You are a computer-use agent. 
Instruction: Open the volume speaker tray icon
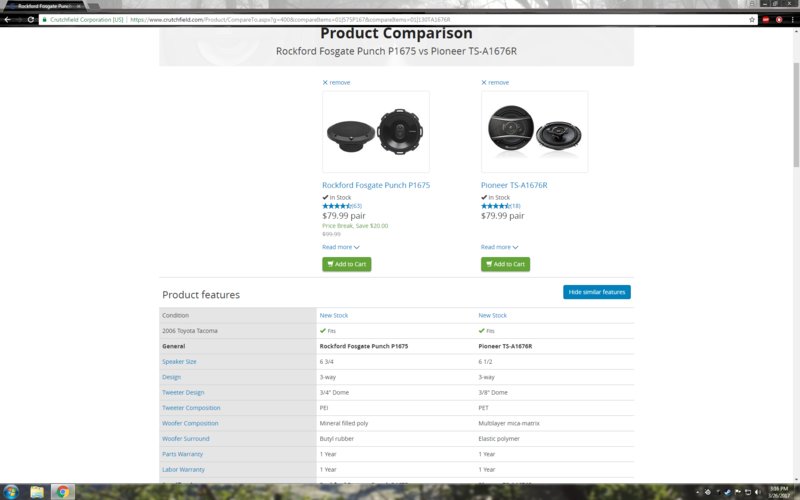point(758,492)
